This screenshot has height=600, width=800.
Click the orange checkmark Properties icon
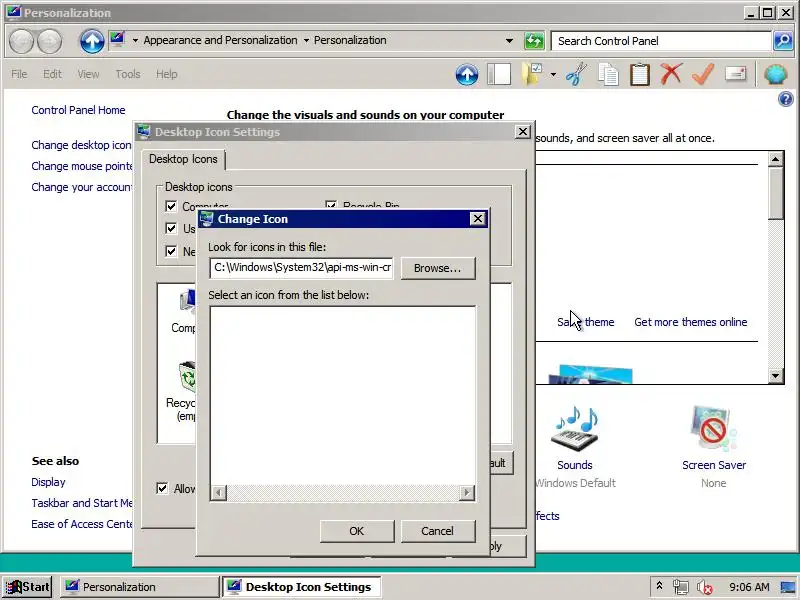[x=703, y=74]
